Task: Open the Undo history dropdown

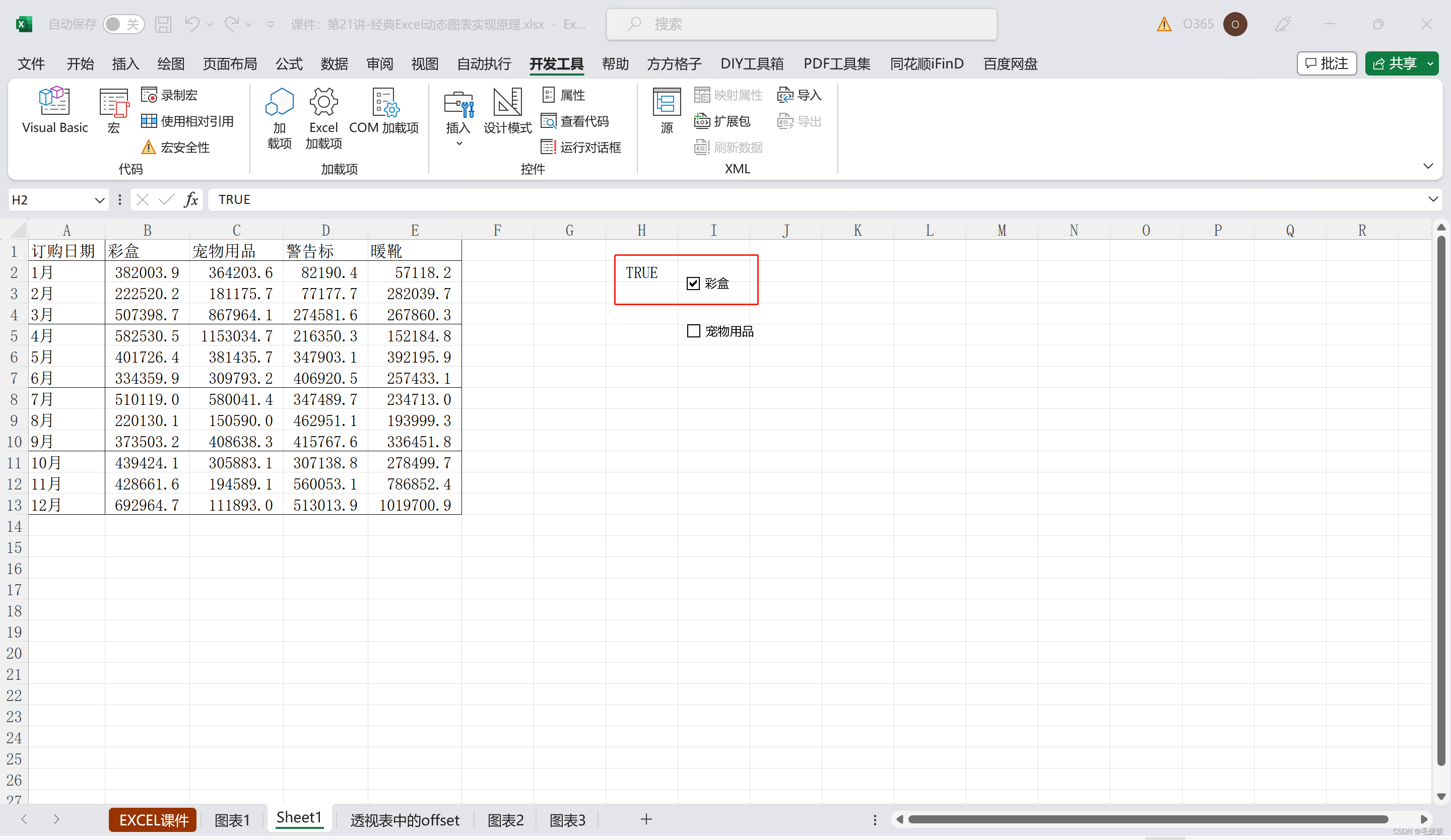Action: [210, 24]
